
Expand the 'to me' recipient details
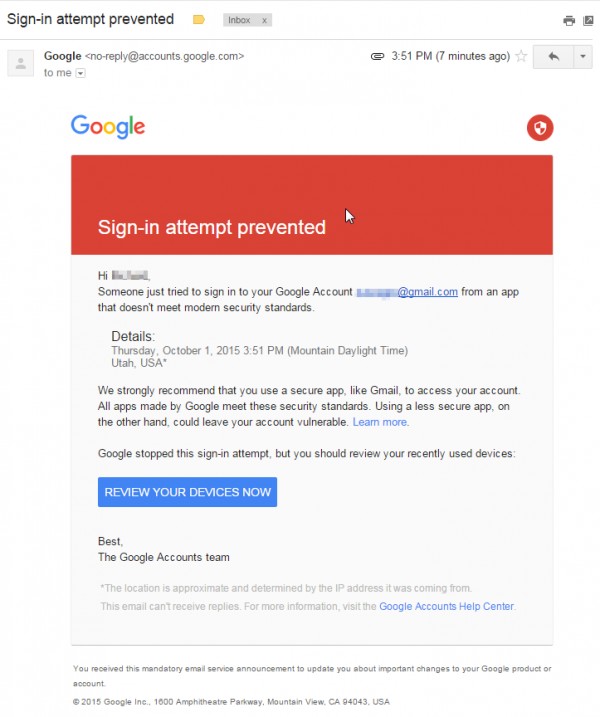80,73
